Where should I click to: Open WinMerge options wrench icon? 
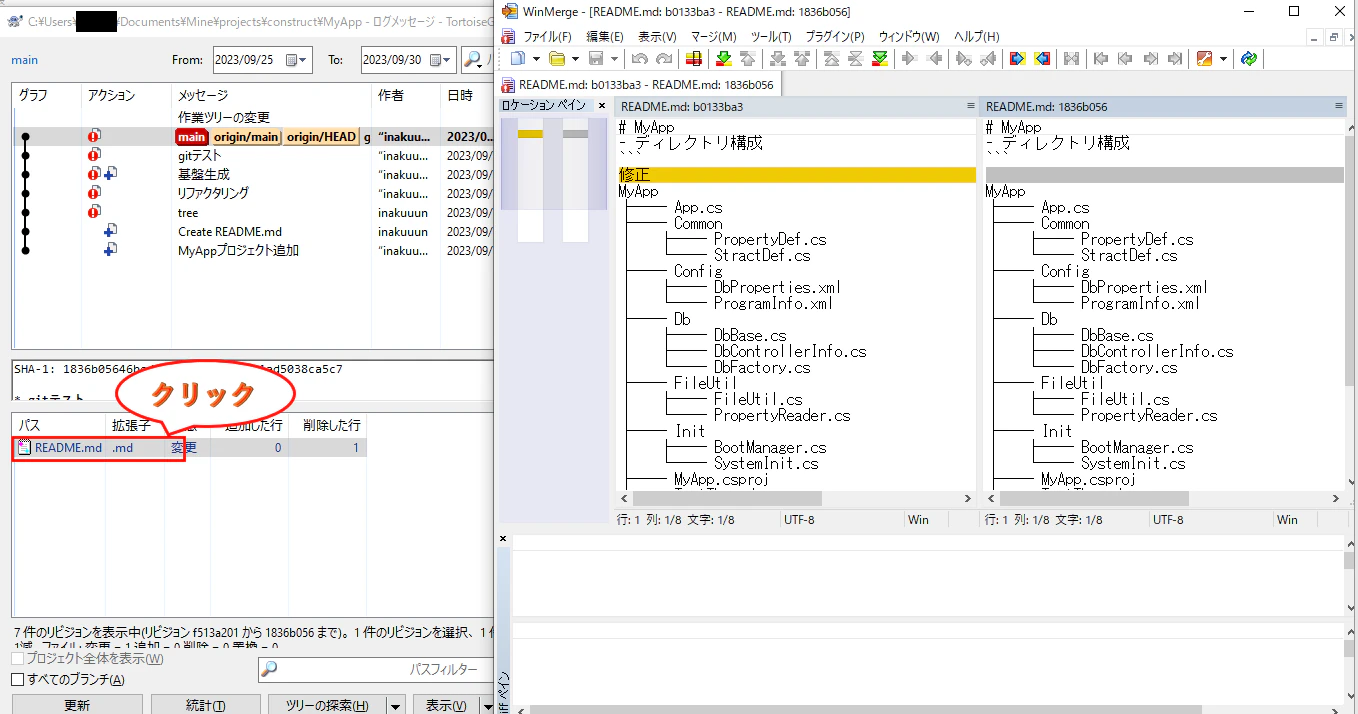pos(1204,59)
